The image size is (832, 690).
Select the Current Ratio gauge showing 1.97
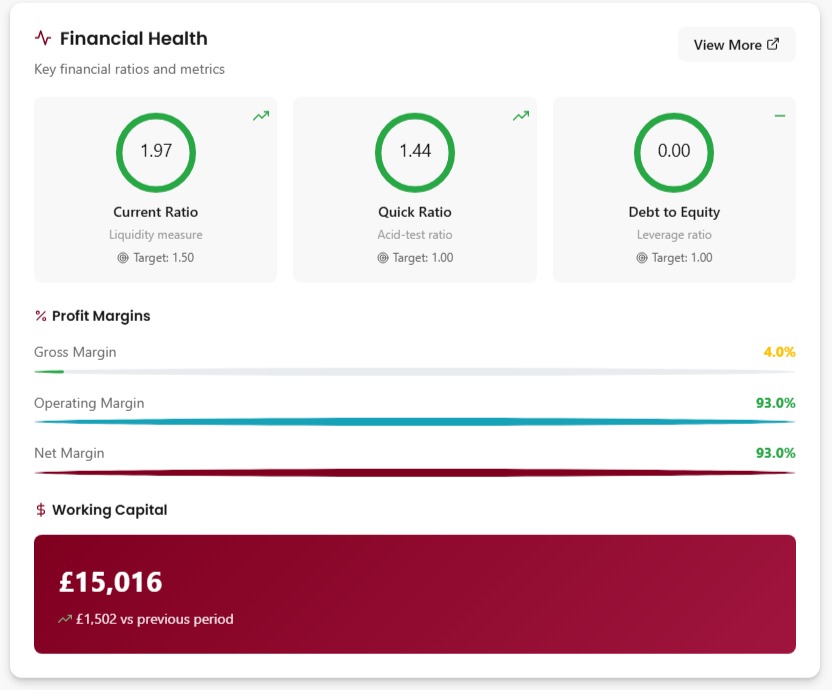pyautogui.click(x=155, y=152)
